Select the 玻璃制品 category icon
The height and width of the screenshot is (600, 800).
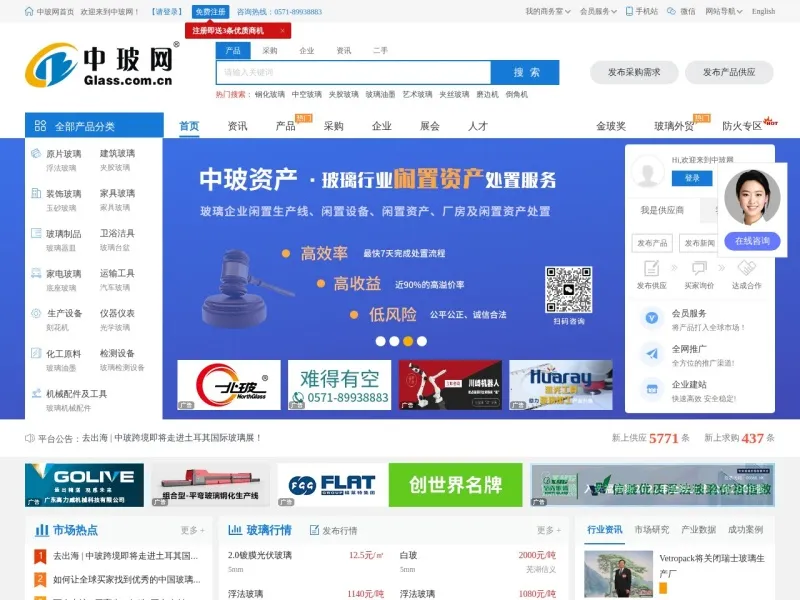(36, 233)
